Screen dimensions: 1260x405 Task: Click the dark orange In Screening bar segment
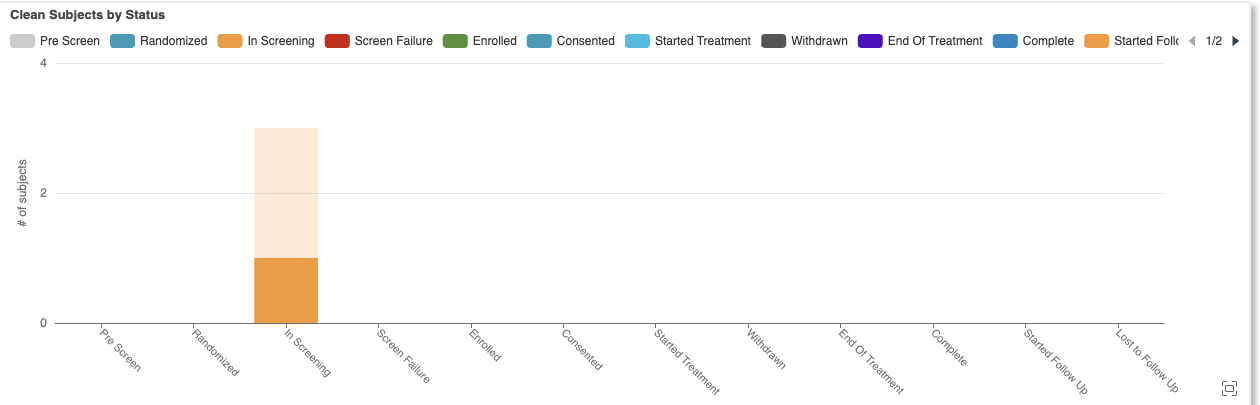(x=286, y=290)
